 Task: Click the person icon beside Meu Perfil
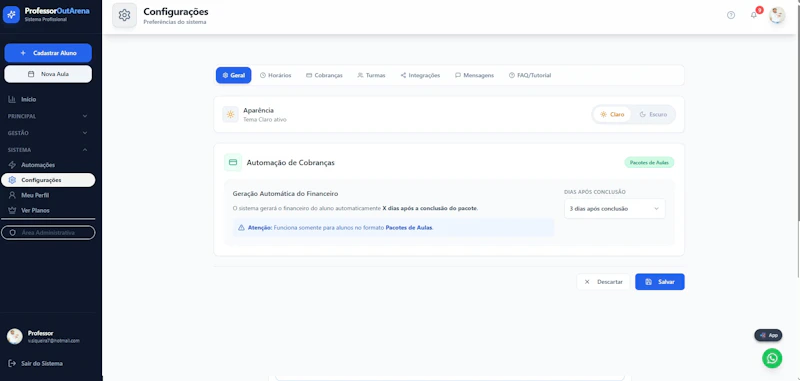click(12, 195)
